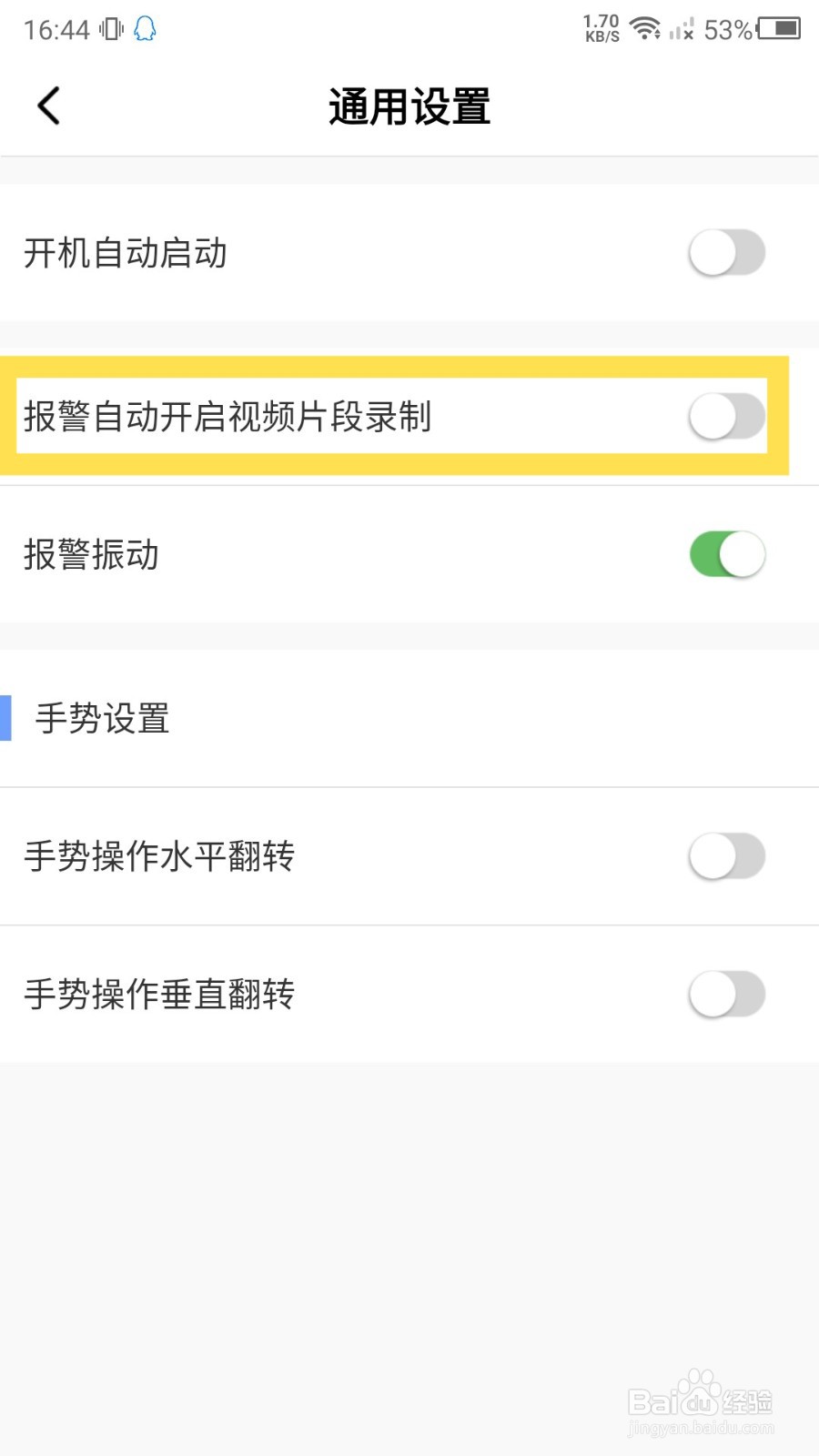Enable the 开机自动启动 toggle
This screenshot has height=1456, width=819.
click(726, 252)
